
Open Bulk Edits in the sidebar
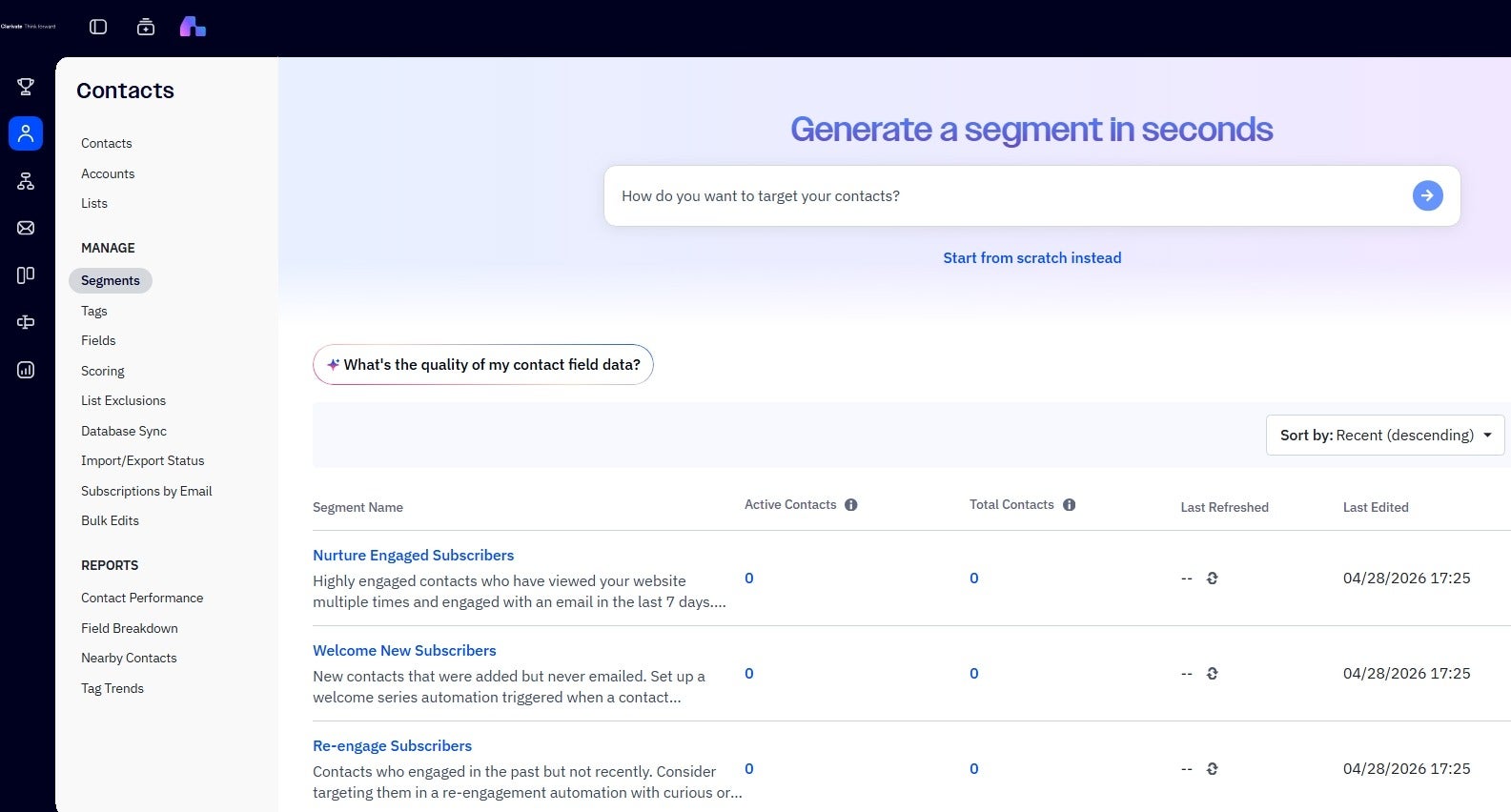click(x=110, y=520)
